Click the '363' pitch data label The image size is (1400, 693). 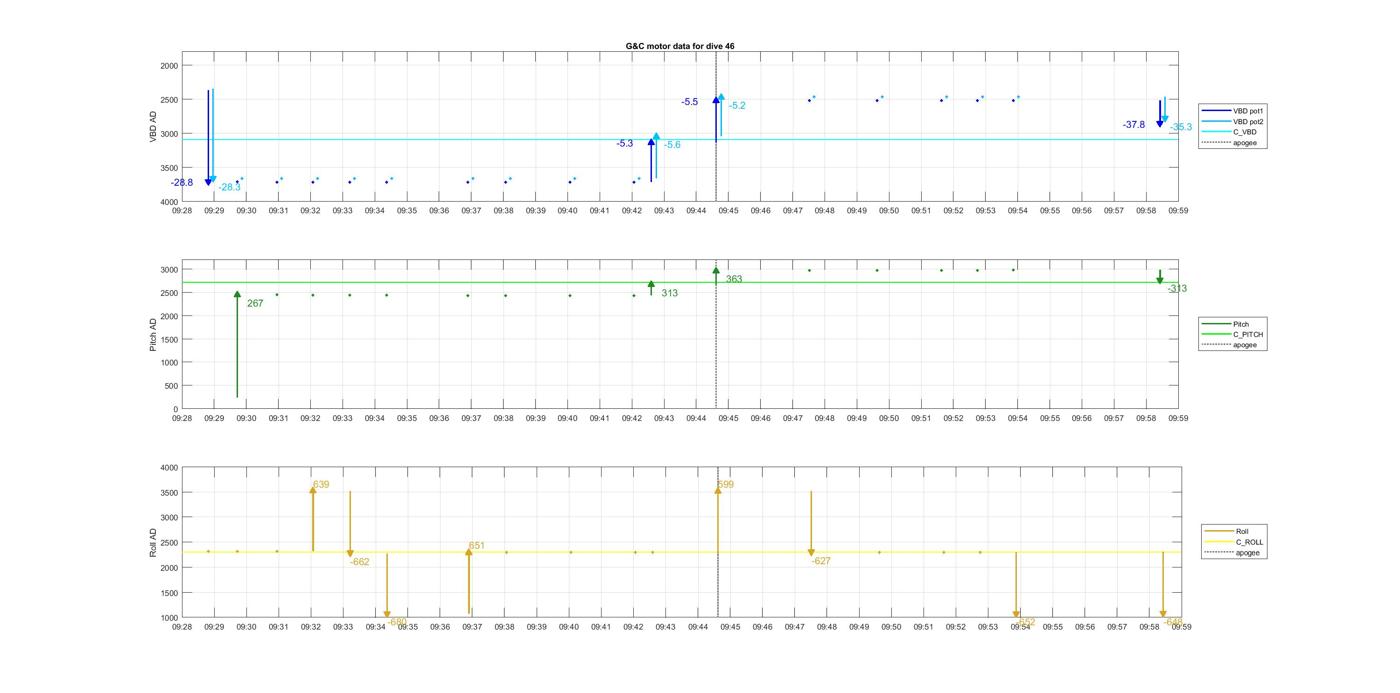click(734, 279)
